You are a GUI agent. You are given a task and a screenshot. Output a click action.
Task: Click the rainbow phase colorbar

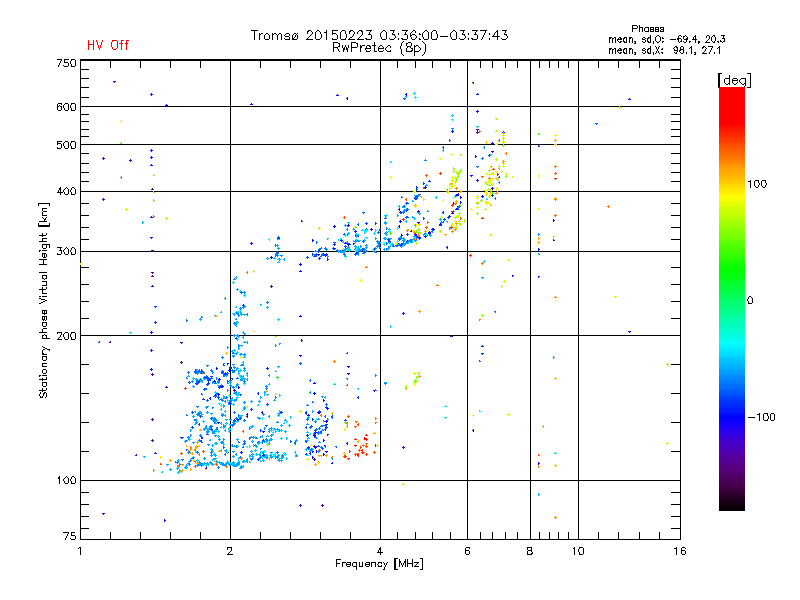click(732, 298)
